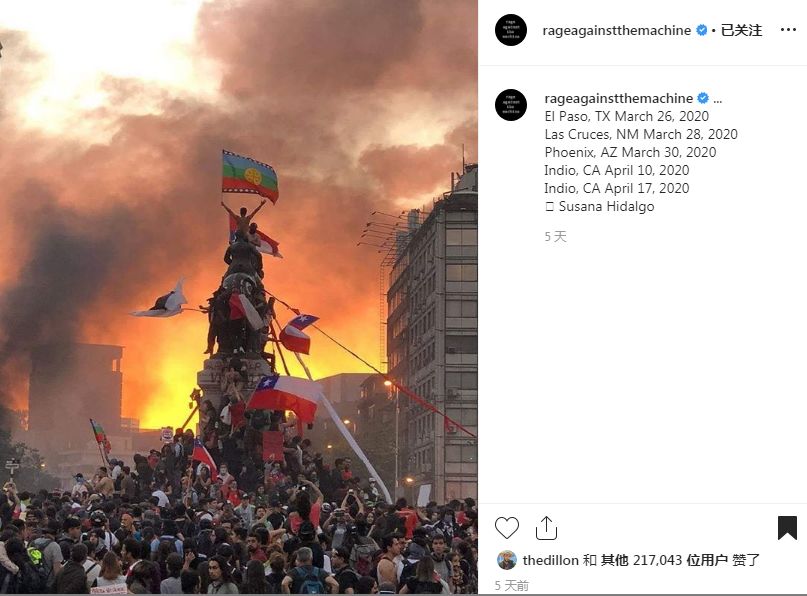The width and height of the screenshot is (807, 596).
Task: Click the 5 天 caption timestamp
Action: [x=555, y=236]
